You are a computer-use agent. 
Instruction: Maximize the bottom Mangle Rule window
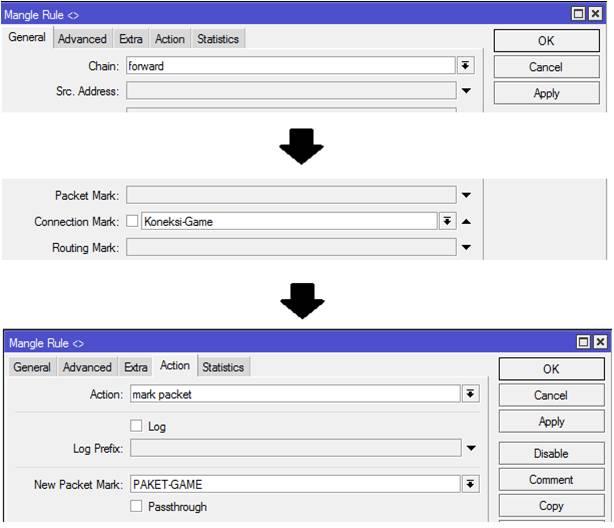coord(583,342)
